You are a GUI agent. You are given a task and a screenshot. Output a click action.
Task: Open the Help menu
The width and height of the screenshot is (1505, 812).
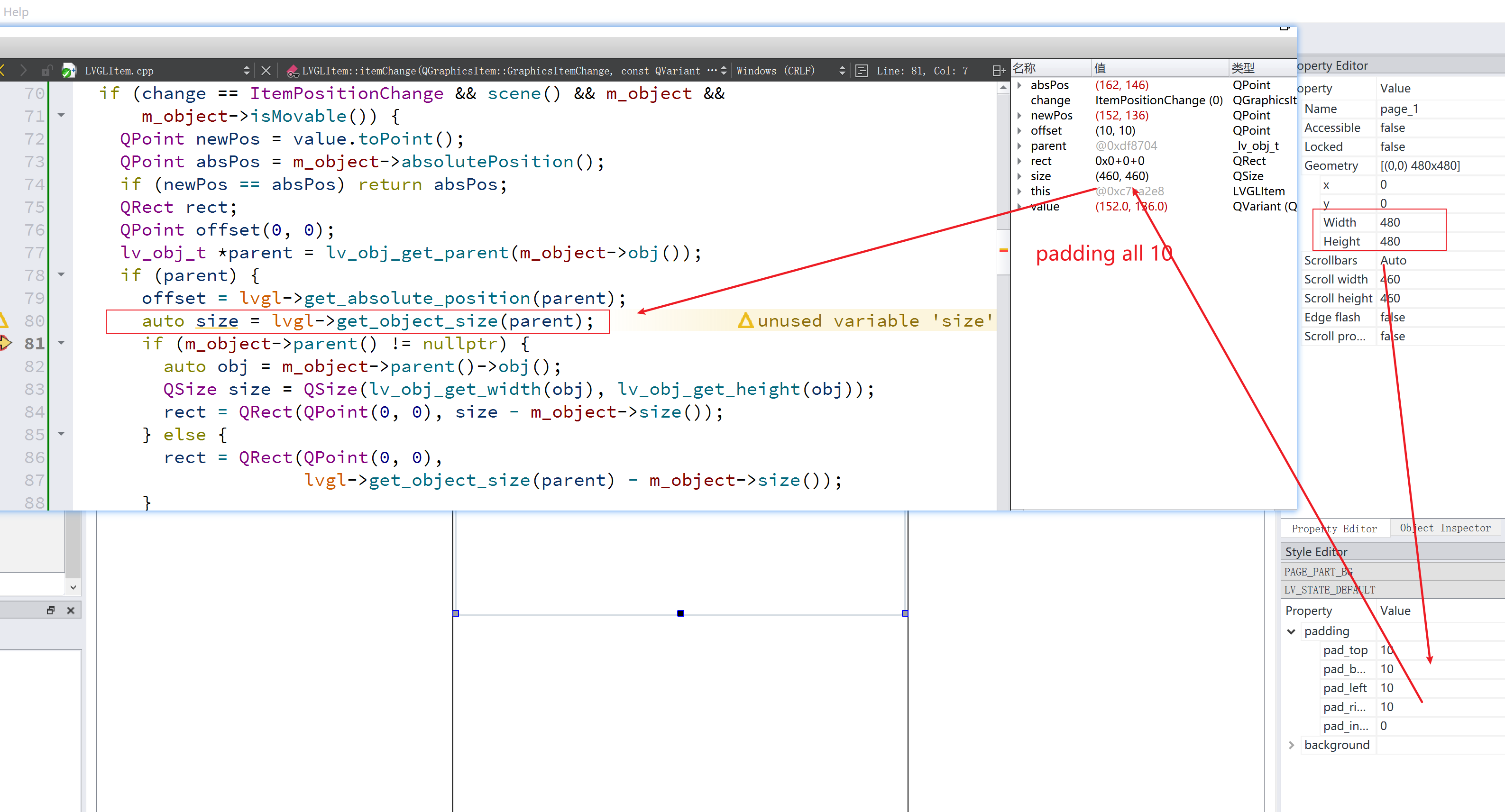click(15, 12)
